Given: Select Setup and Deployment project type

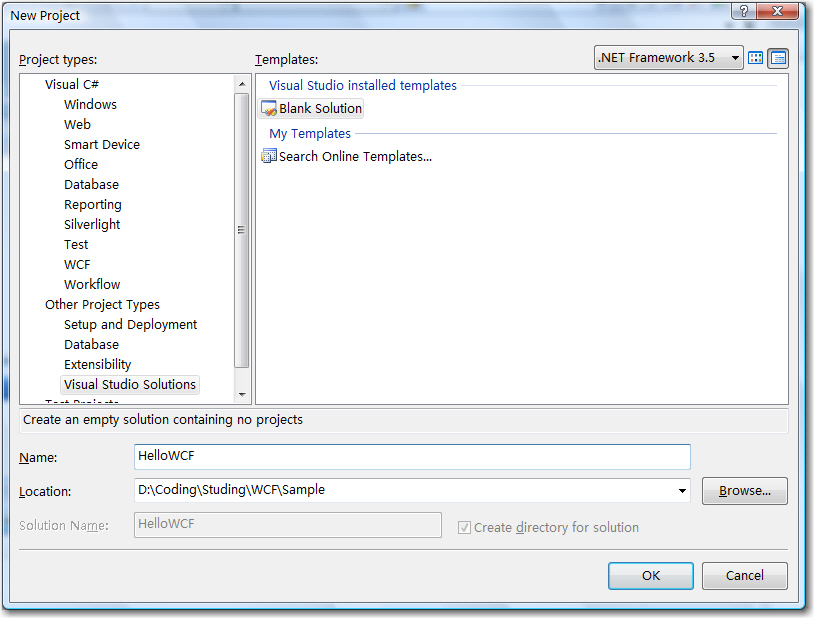Looking at the screenshot, I should pos(130,325).
